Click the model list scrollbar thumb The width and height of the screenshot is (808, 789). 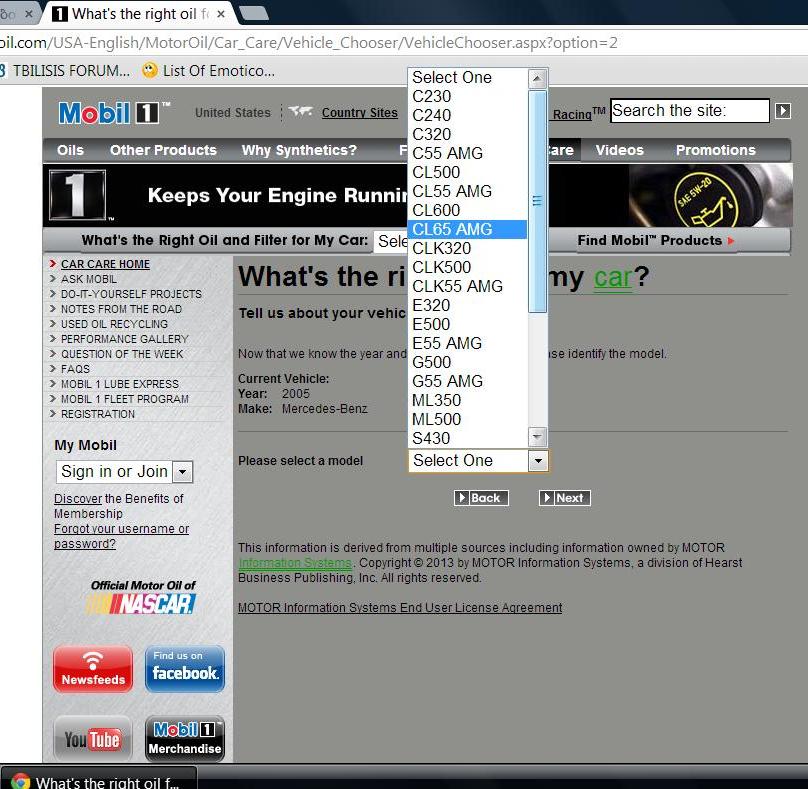click(537, 201)
